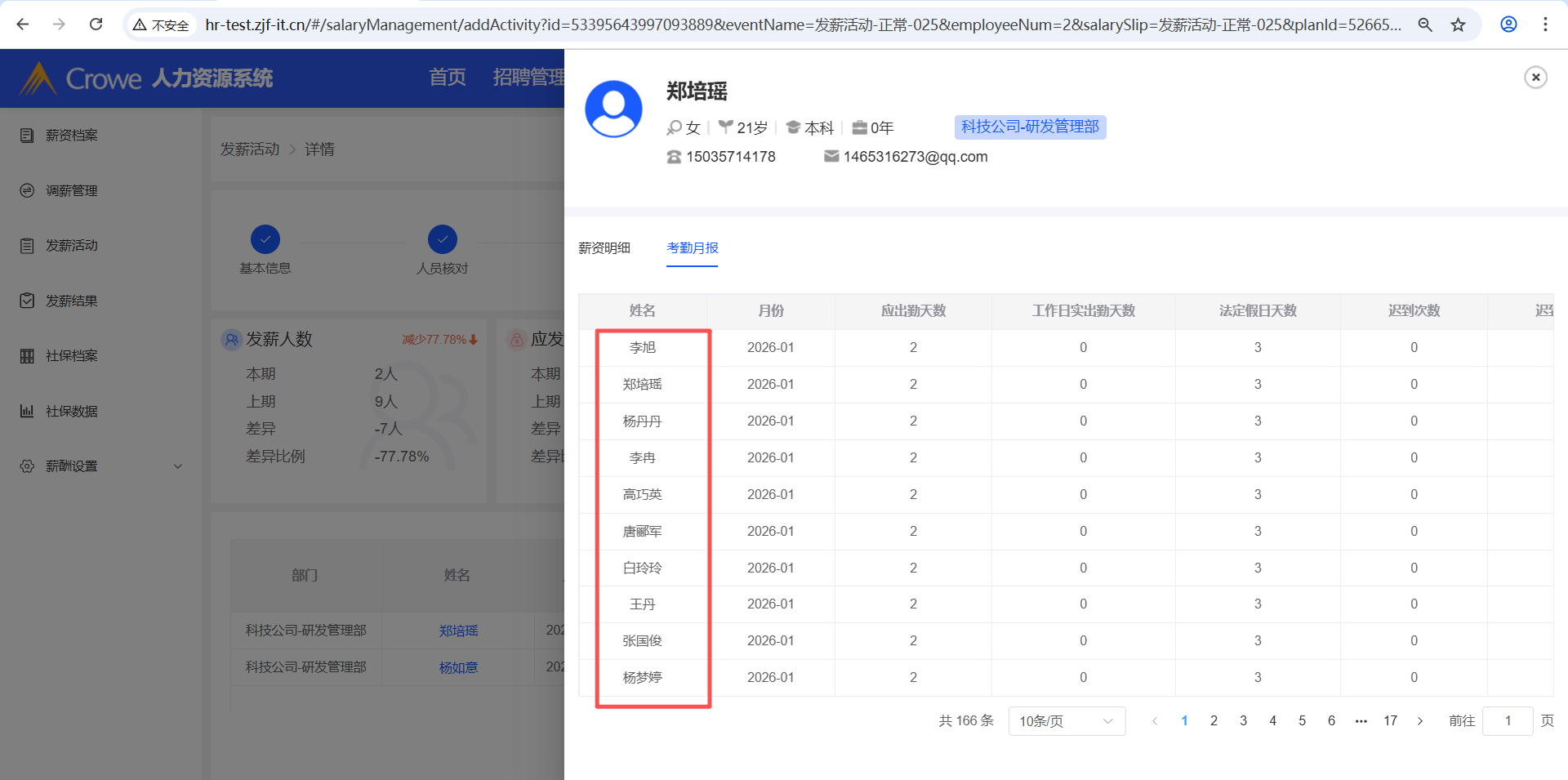Open 首页 in top navigation

[x=448, y=78]
